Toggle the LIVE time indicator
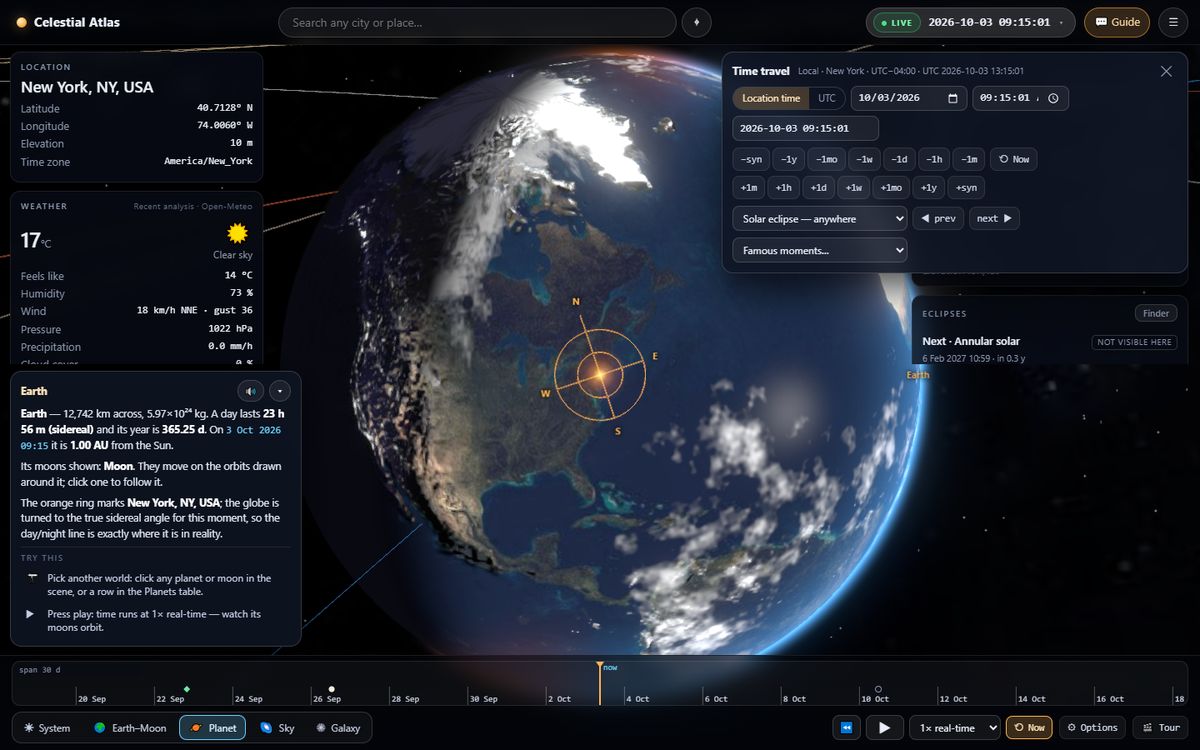The width and height of the screenshot is (1200, 750). [x=895, y=22]
